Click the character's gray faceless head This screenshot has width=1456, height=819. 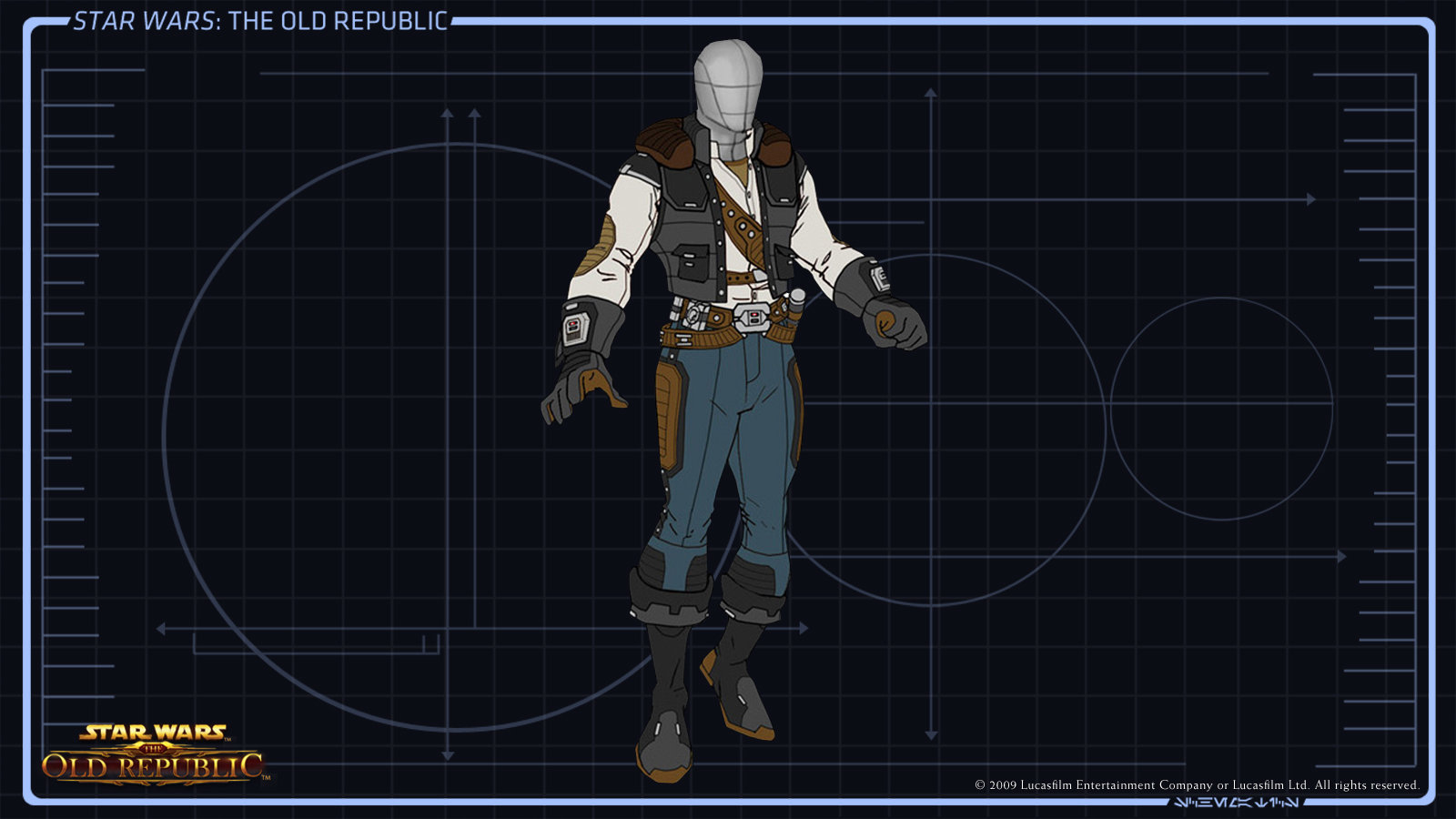tap(726, 84)
